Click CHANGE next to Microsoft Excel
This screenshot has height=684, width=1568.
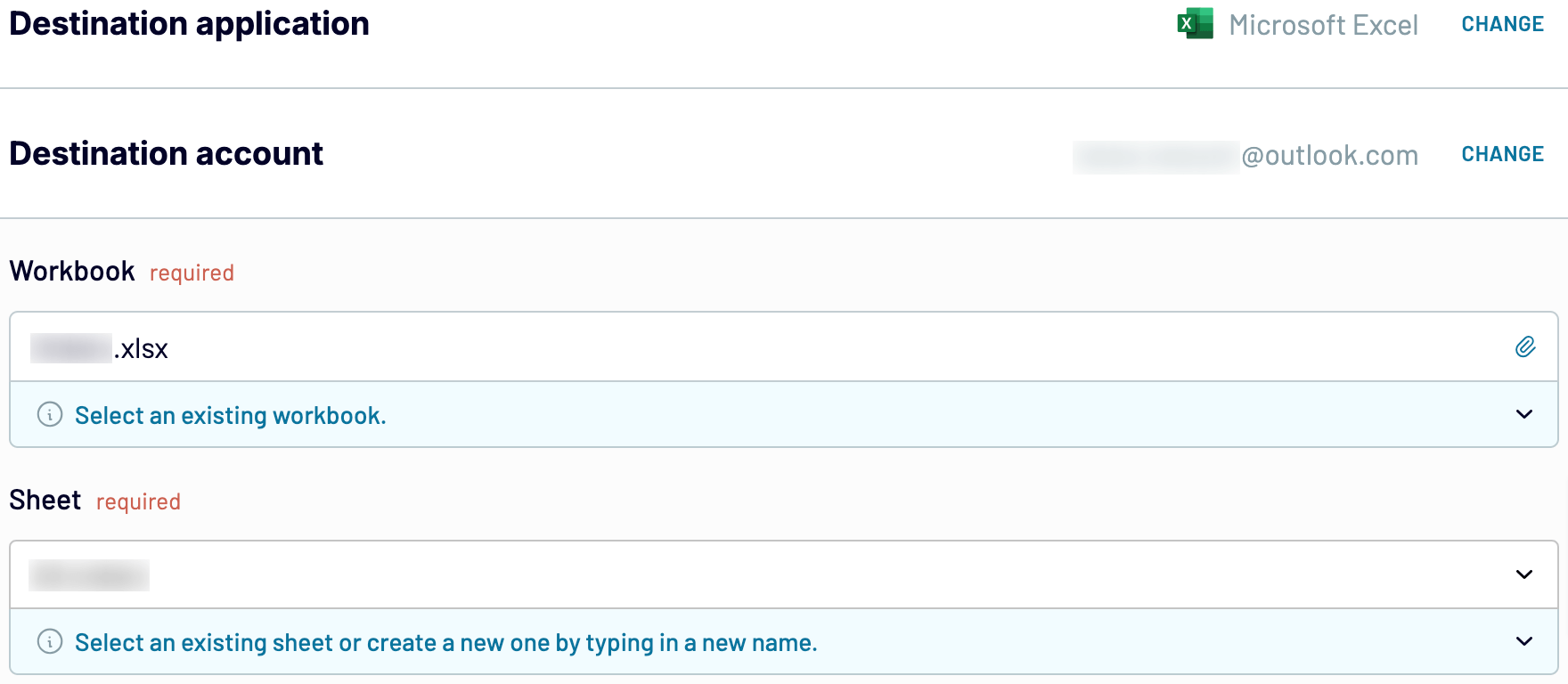[1502, 23]
